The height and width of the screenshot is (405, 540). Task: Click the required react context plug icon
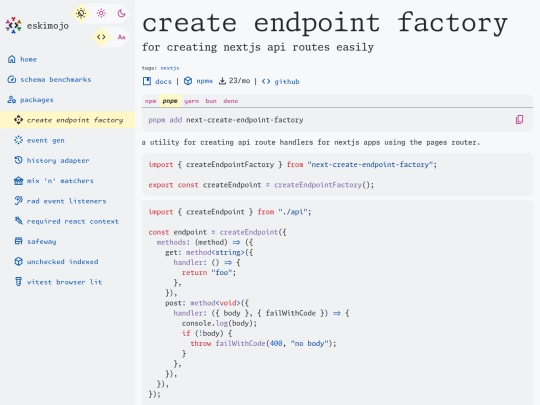point(18,221)
